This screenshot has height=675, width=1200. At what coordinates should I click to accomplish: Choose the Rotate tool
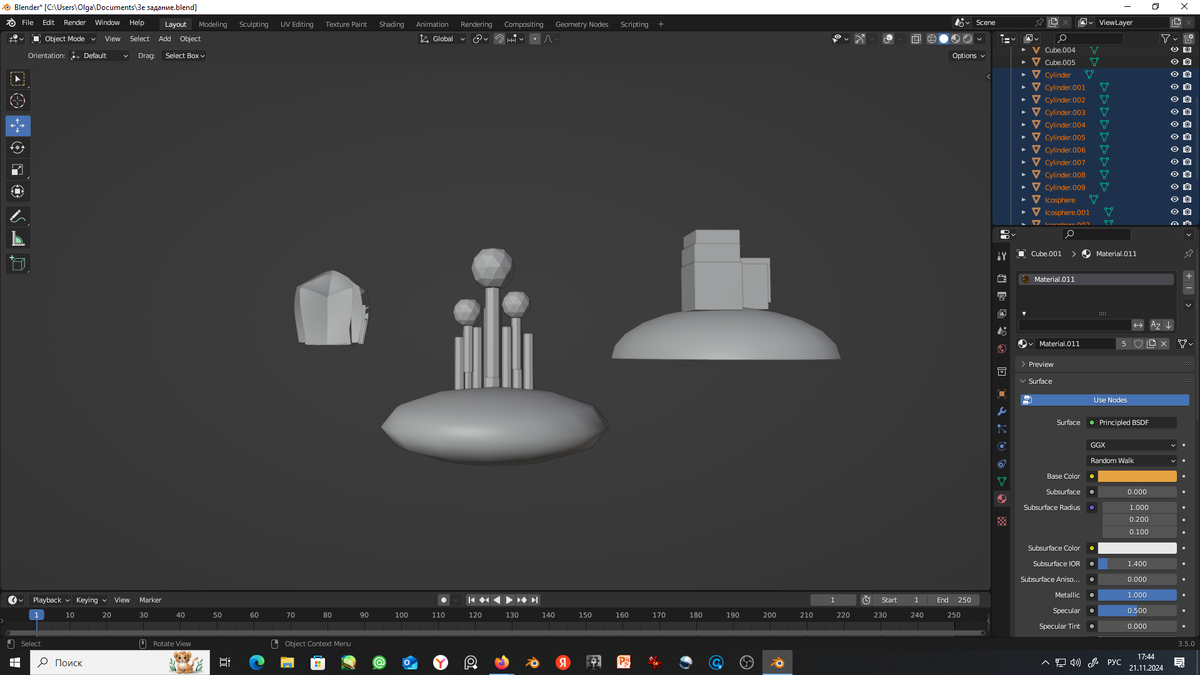pos(17,147)
